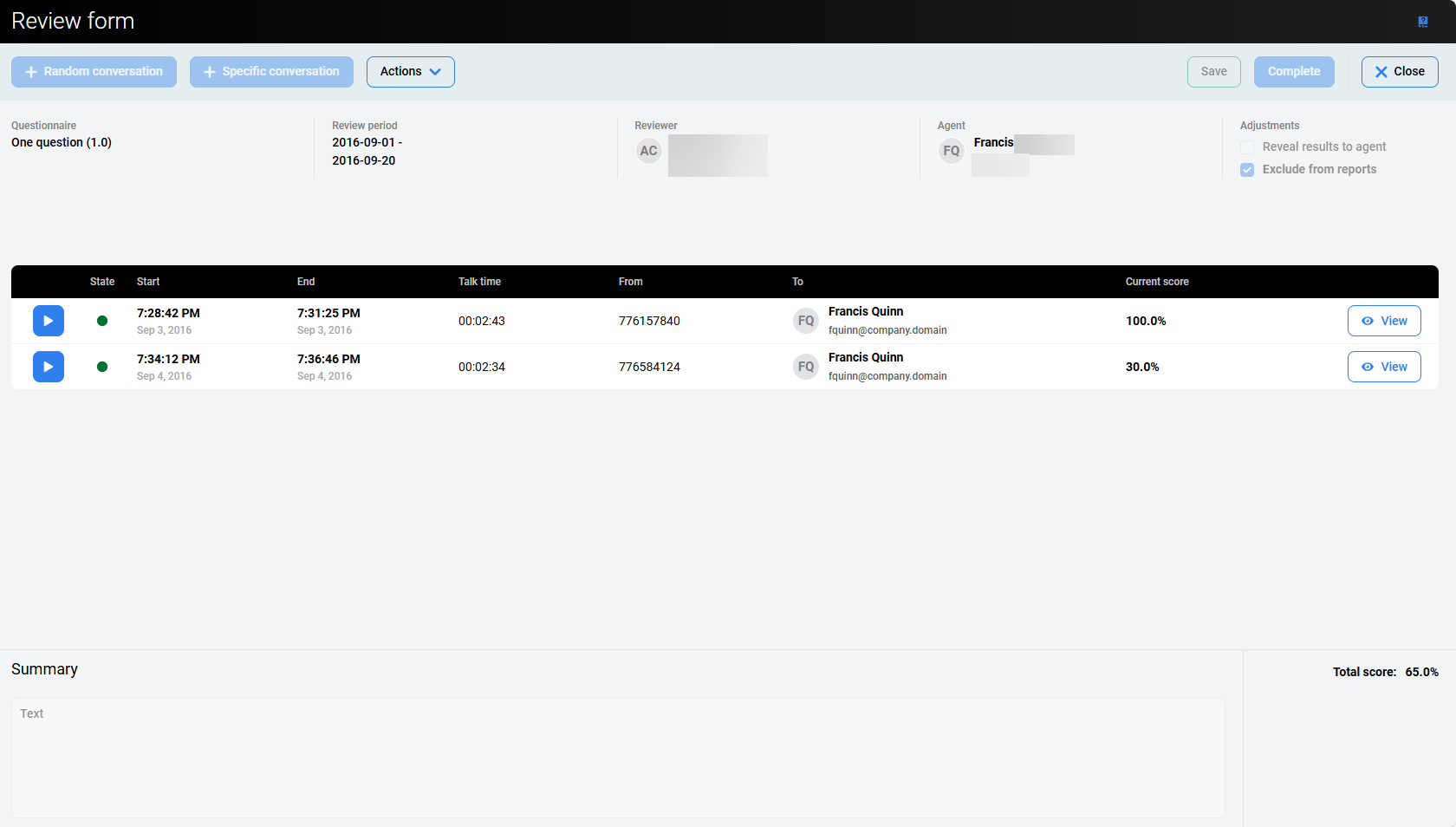
Task: Click the help icon in header
Action: (1423, 22)
